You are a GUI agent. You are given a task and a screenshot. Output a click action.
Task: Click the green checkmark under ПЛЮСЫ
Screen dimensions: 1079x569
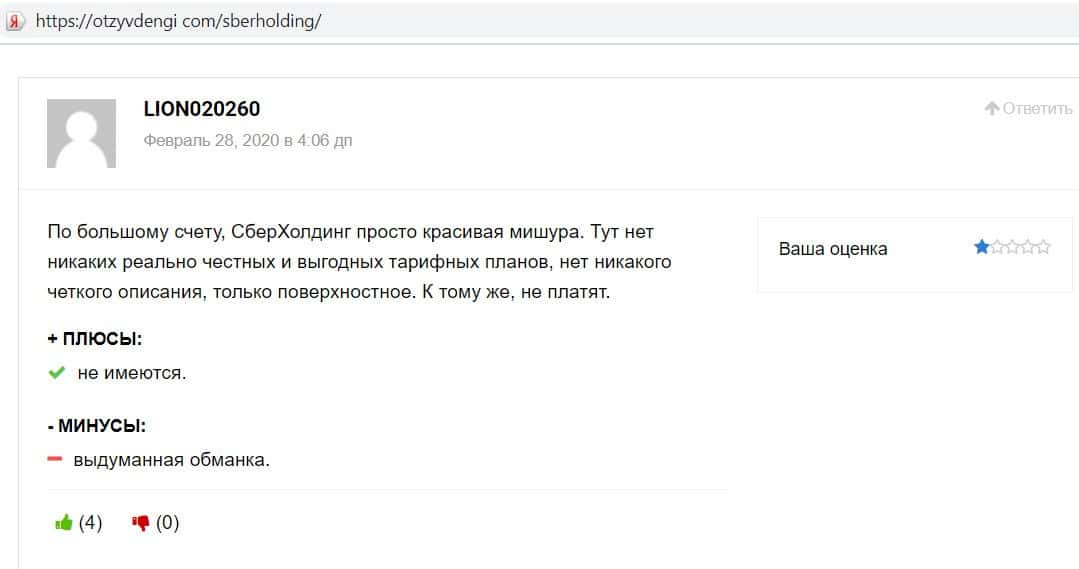[x=57, y=373]
